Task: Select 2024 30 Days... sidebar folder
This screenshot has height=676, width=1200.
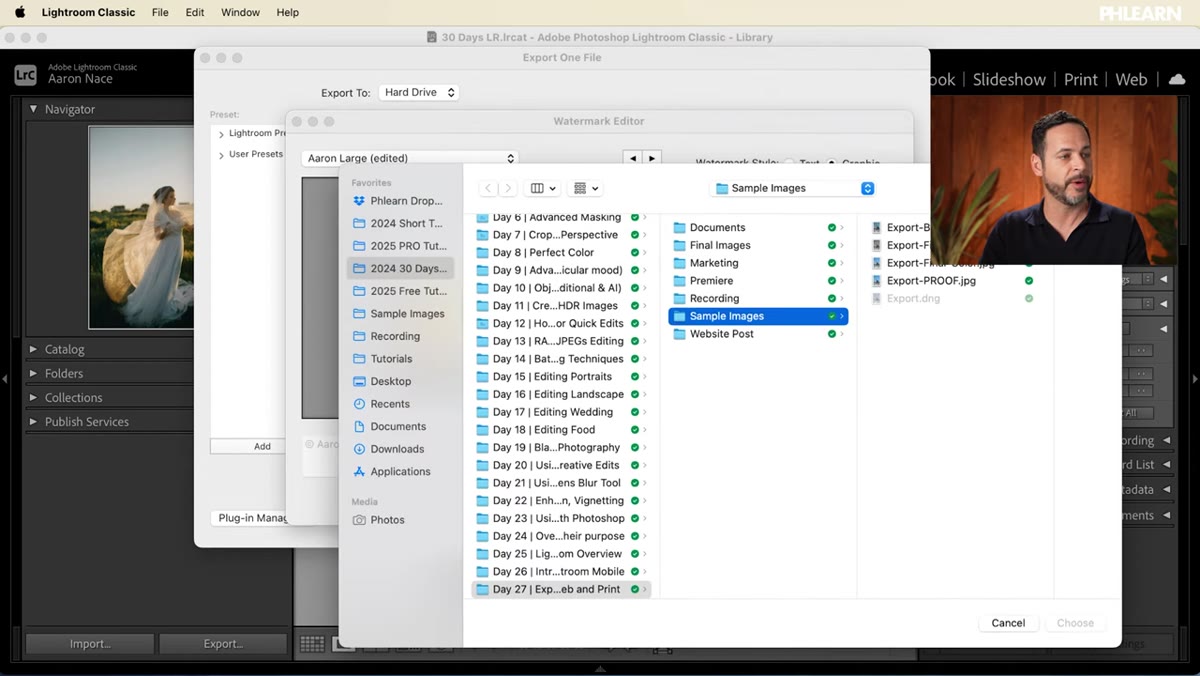Action: coord(398,268)
